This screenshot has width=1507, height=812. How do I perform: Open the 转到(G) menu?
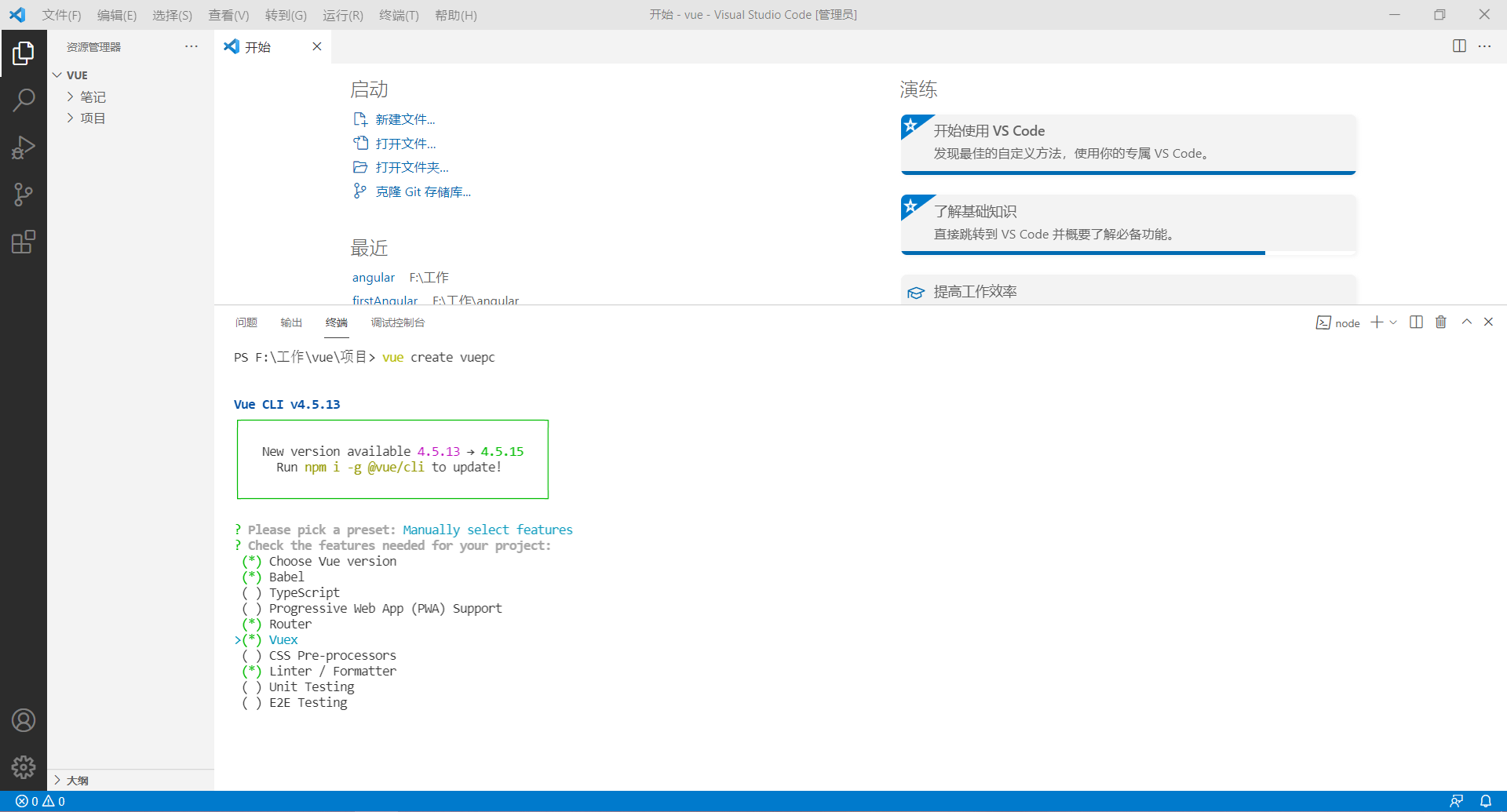pos(286,15)
